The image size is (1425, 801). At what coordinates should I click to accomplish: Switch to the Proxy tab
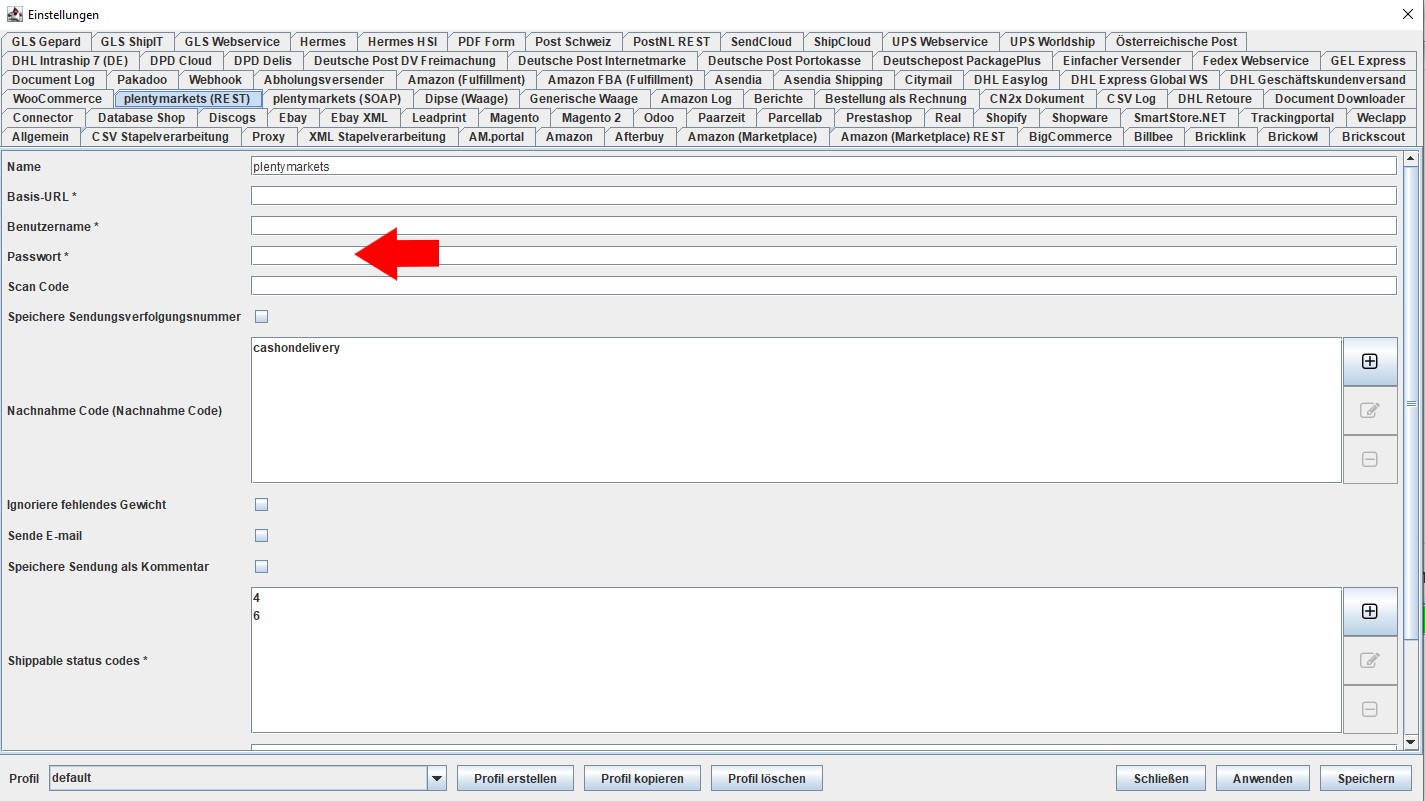(x=268, y=137)
